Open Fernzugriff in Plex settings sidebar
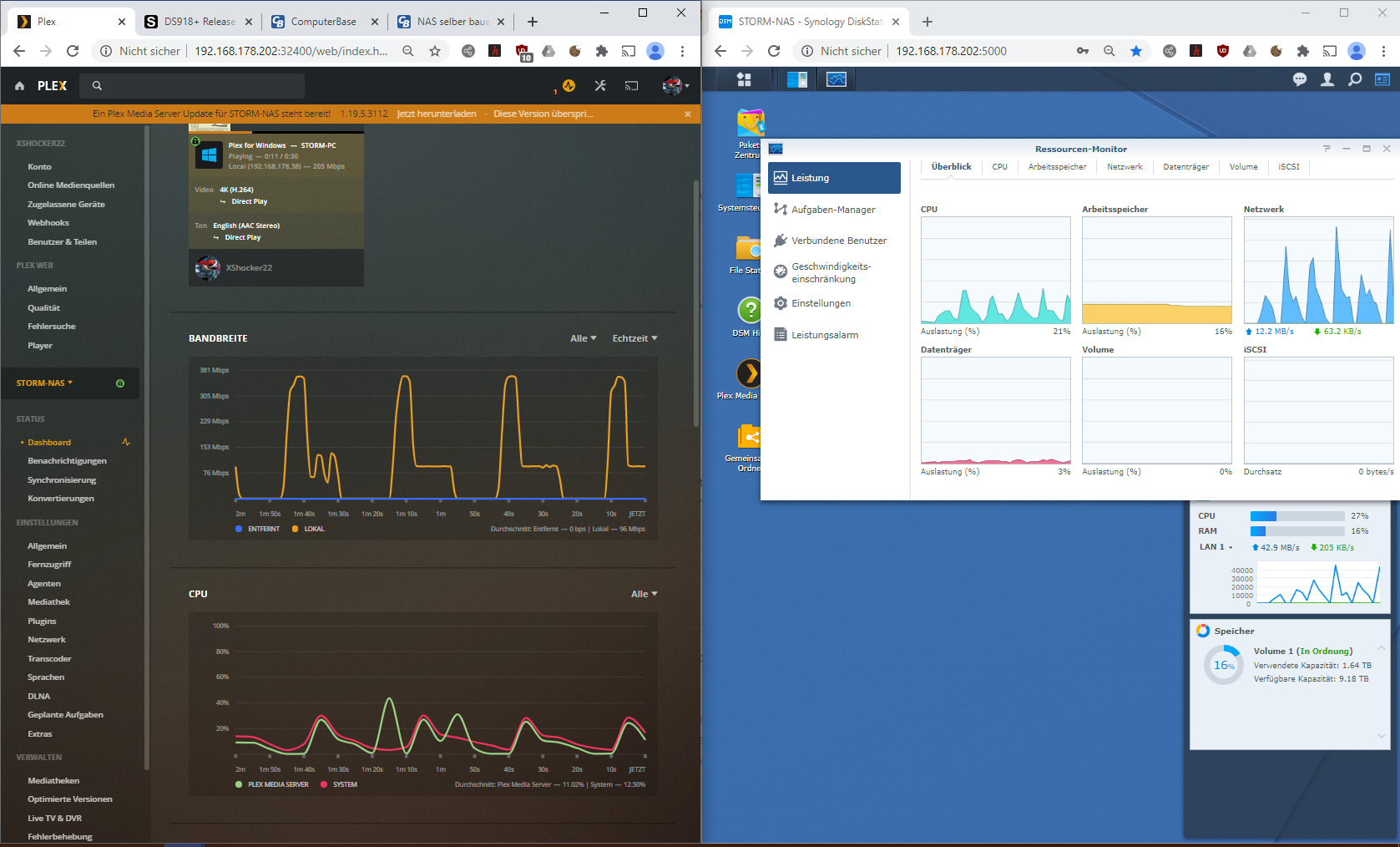Image resolution: width=1400 pixels, height=847 pixels. point(49,565)
